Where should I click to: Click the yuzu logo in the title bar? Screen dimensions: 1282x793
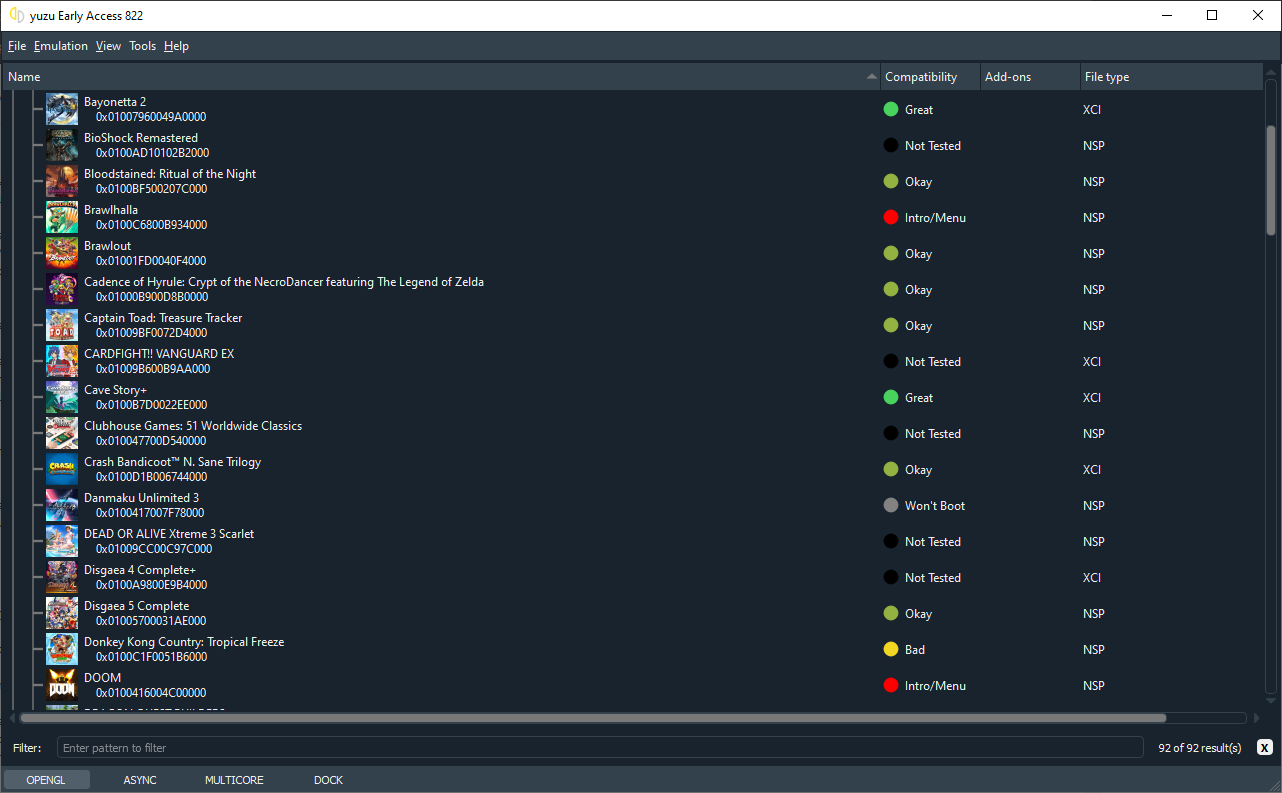pos(16,16)
